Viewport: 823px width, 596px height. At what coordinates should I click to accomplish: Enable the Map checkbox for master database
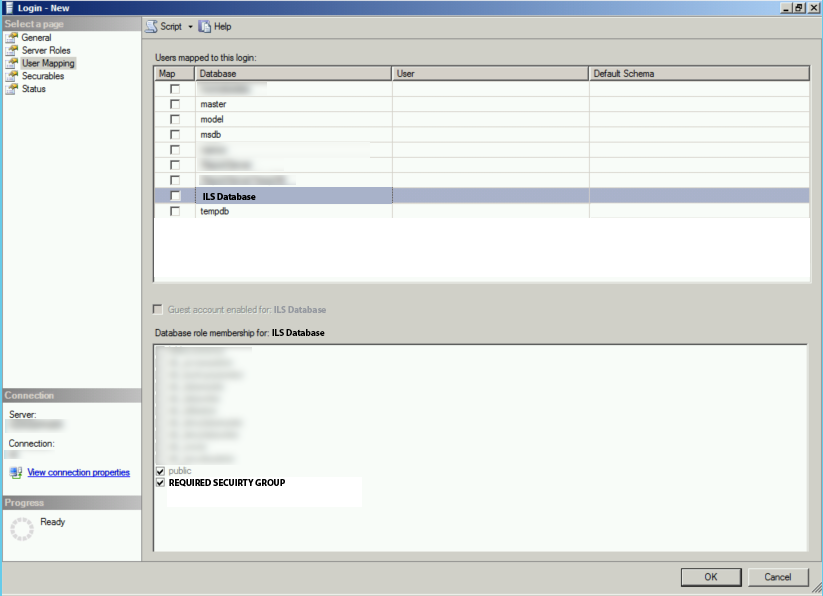tap(176, 103)
